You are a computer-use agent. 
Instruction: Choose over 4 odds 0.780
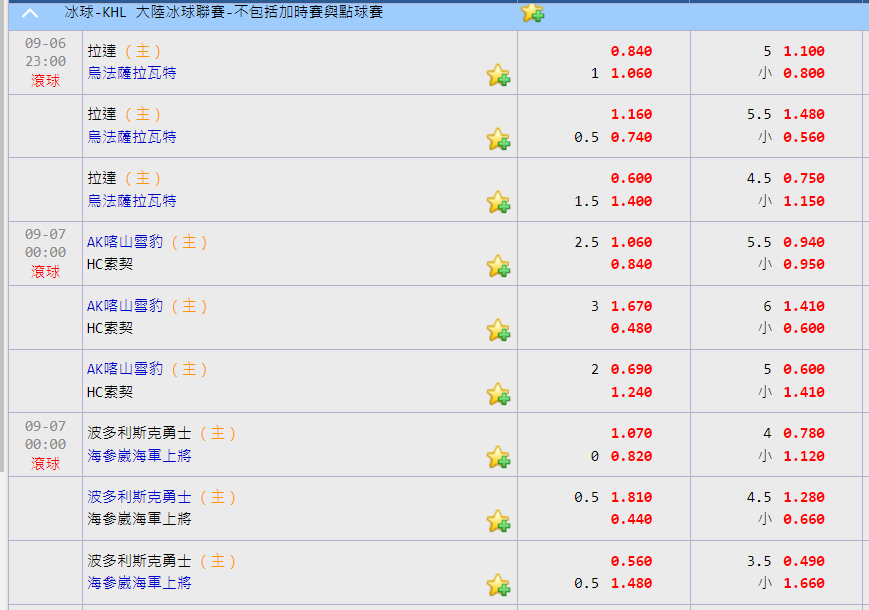click(804, 433)
